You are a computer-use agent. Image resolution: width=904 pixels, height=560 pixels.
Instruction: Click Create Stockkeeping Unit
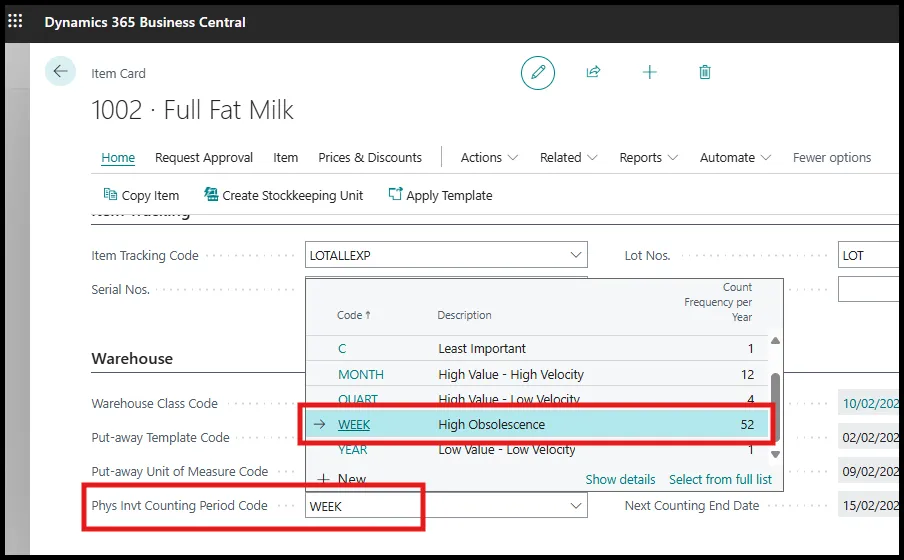pos(284,196)
